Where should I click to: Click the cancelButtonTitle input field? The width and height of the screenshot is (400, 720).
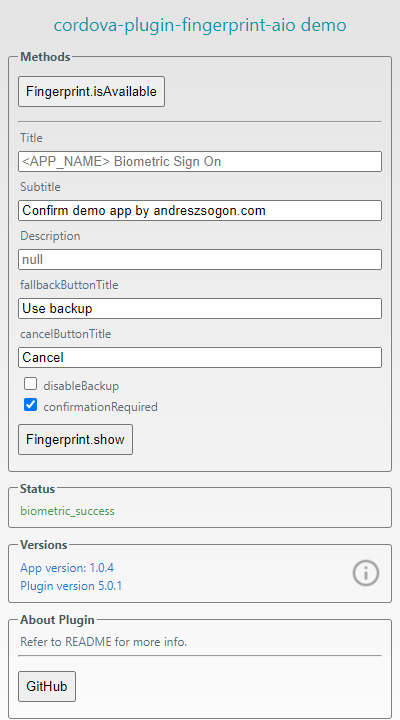pyautogui.click(x=200, y=357)
